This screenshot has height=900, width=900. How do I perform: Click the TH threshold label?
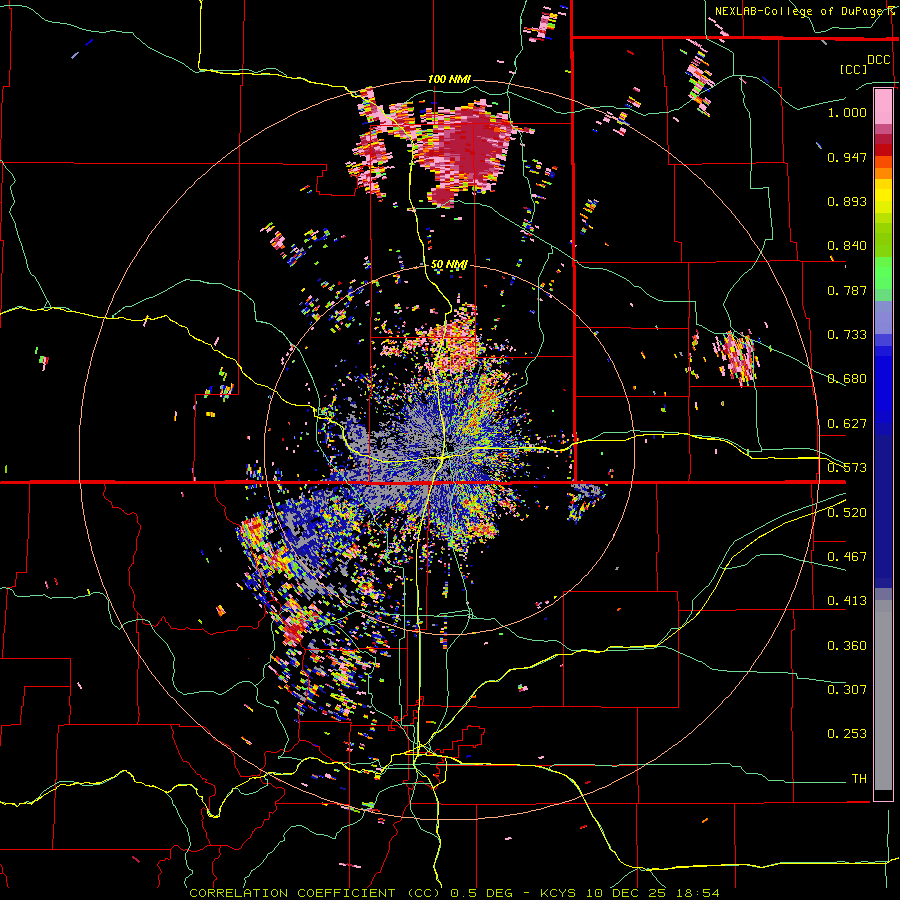[x=859, y=779]
